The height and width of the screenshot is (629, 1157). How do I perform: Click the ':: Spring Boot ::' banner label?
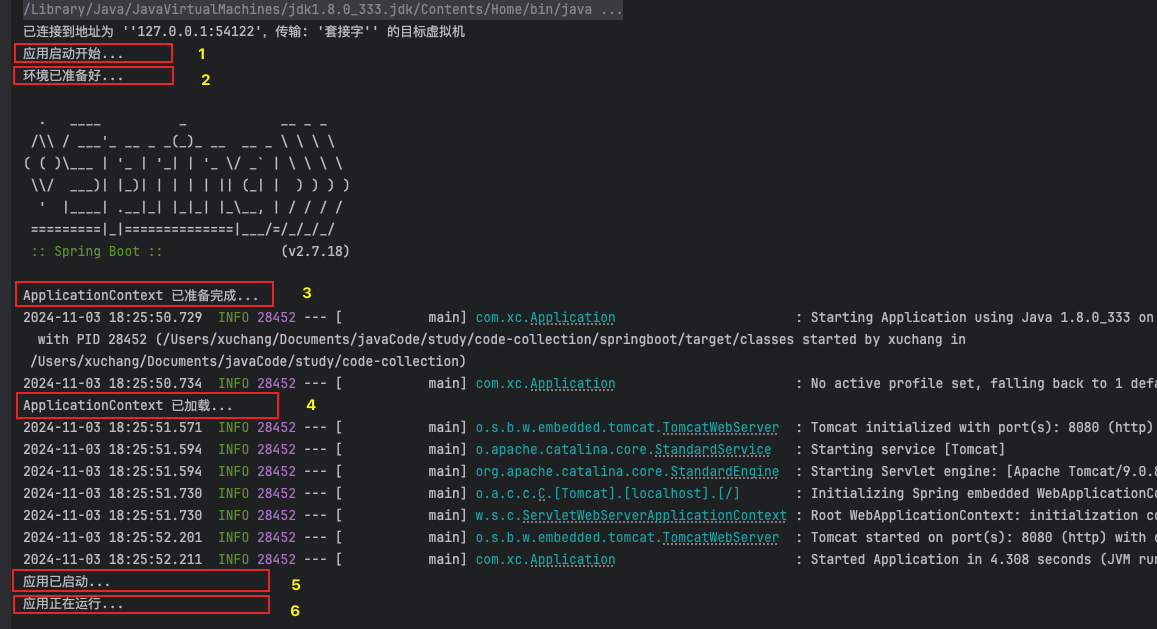click(96, 252)
